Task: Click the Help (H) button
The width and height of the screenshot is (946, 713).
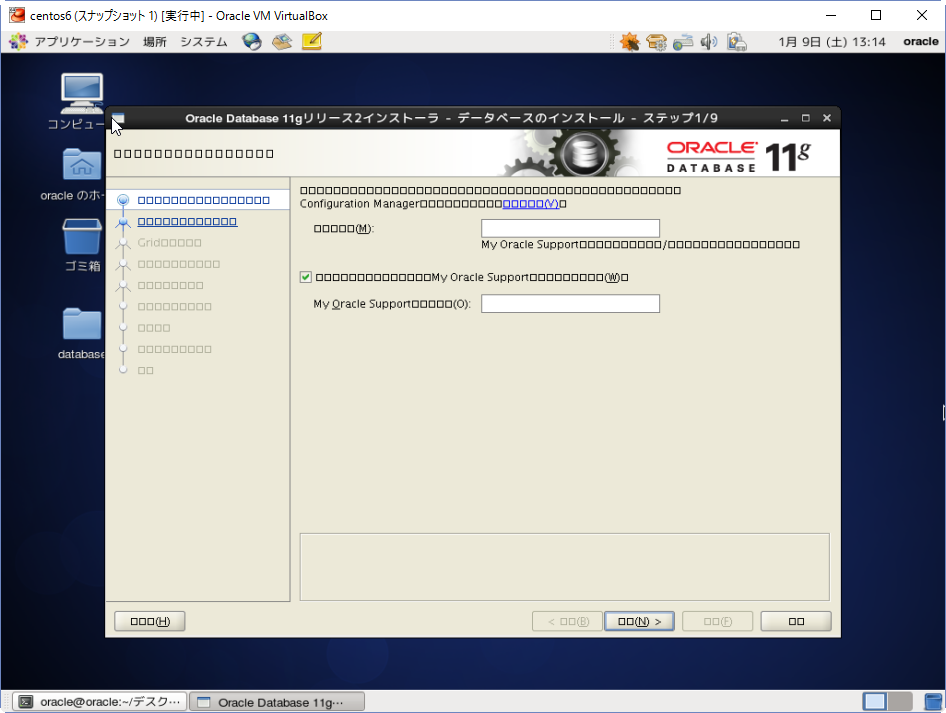Action: pos(150,621)
